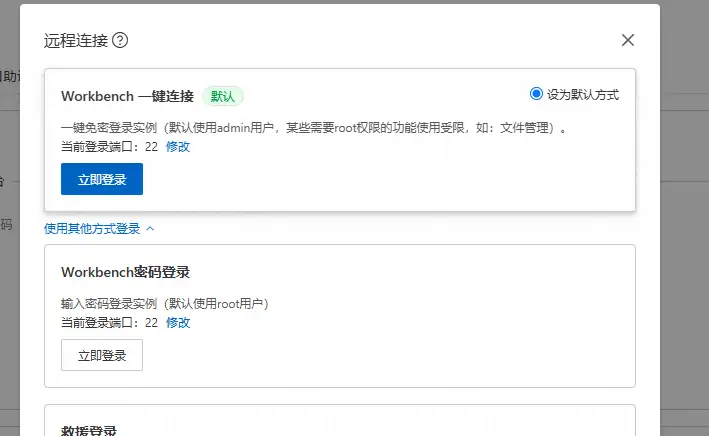Click the blue 立即登录 button under Workbench 一键连接
This screenshot has width=709, height=436.
(102, 179)
